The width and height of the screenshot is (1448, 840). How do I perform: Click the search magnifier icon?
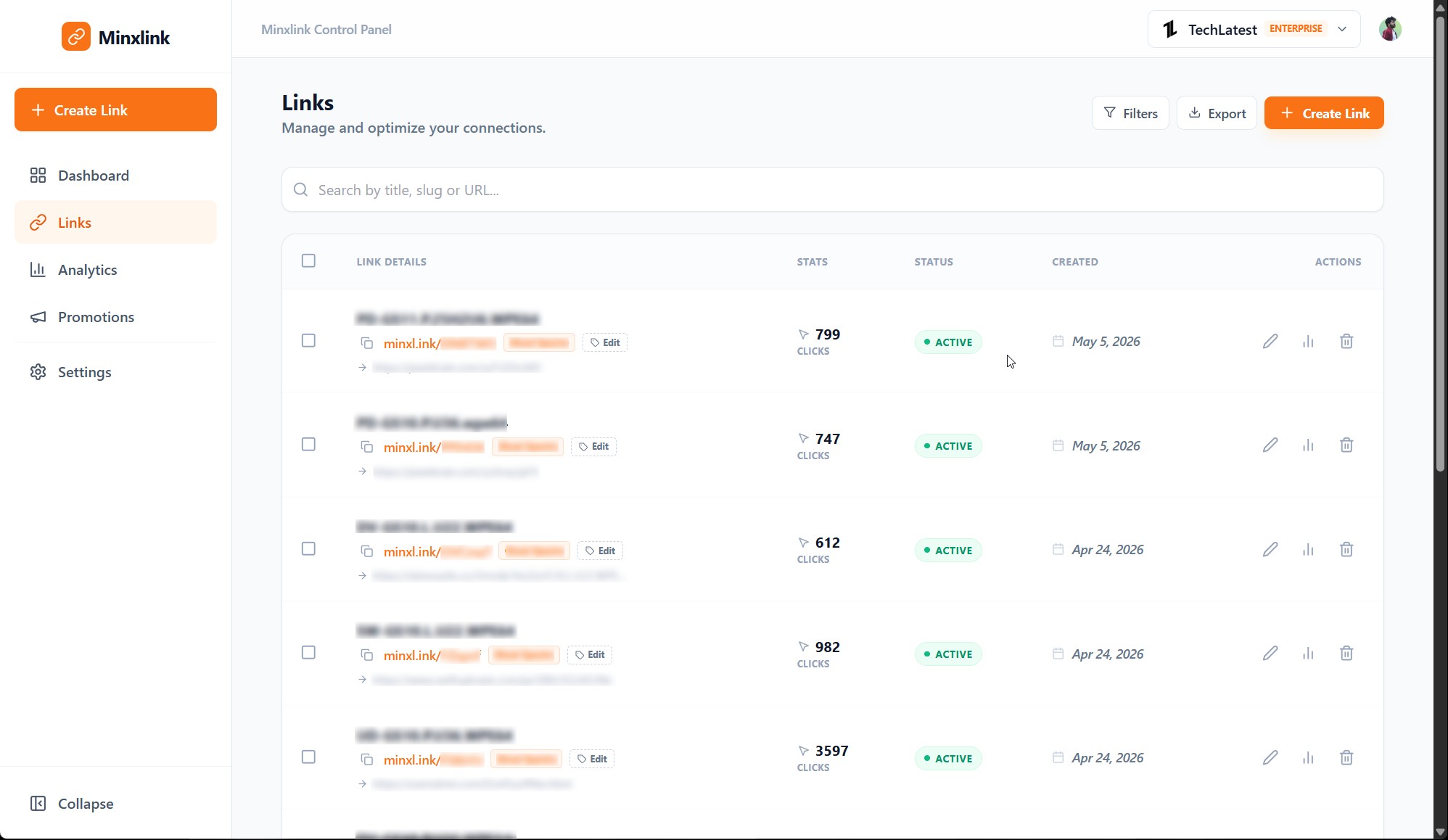click(x=300, y=189)
